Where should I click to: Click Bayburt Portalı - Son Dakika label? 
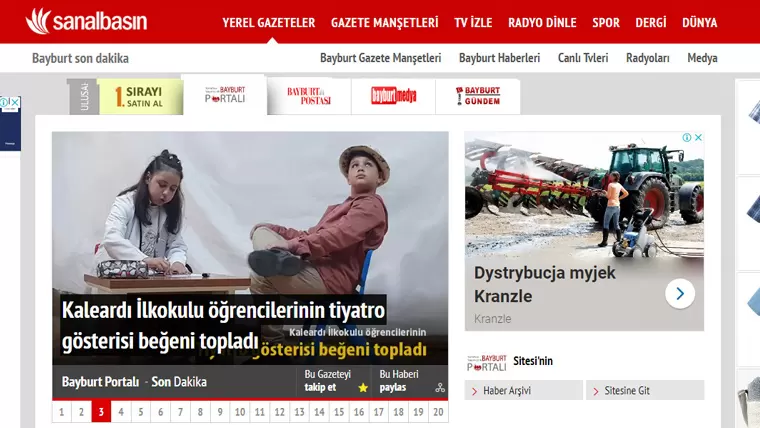[134, 382]
